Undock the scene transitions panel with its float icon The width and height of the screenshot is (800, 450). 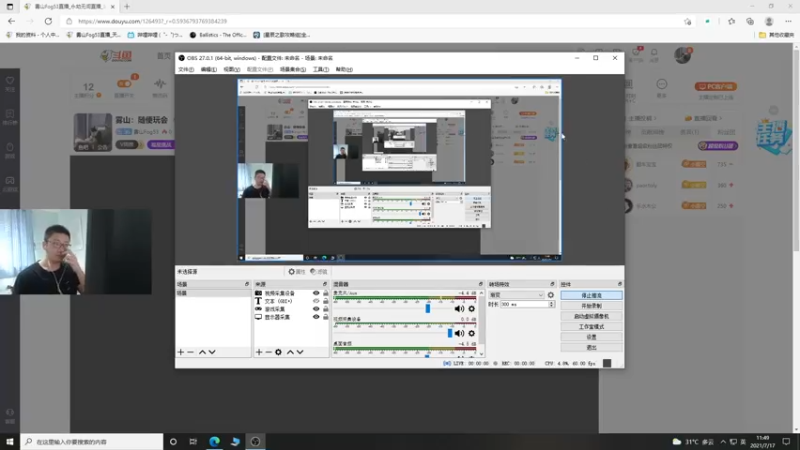[x=552, y=284]
